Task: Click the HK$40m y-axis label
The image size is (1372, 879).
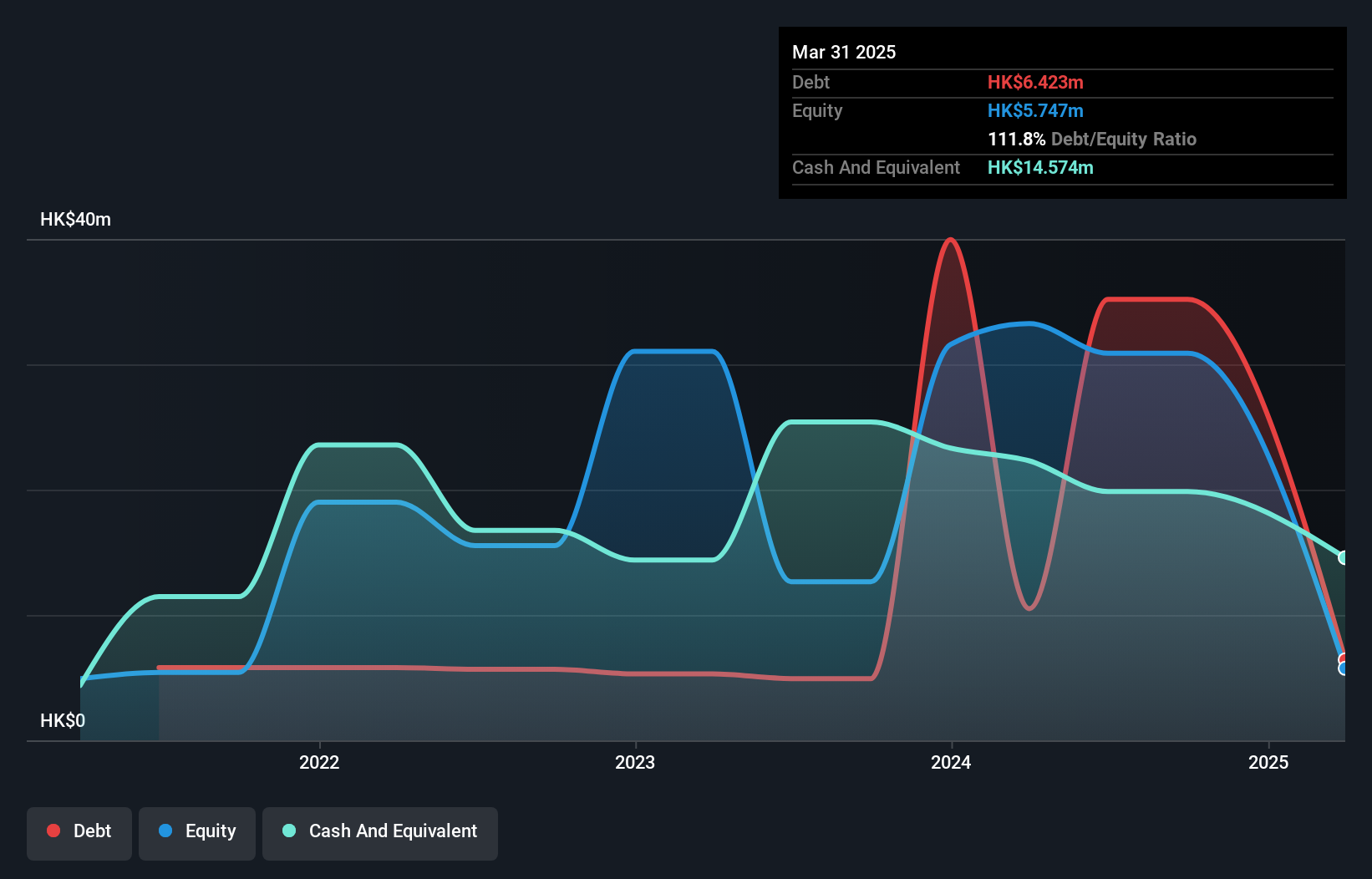Action: [75, 220]
